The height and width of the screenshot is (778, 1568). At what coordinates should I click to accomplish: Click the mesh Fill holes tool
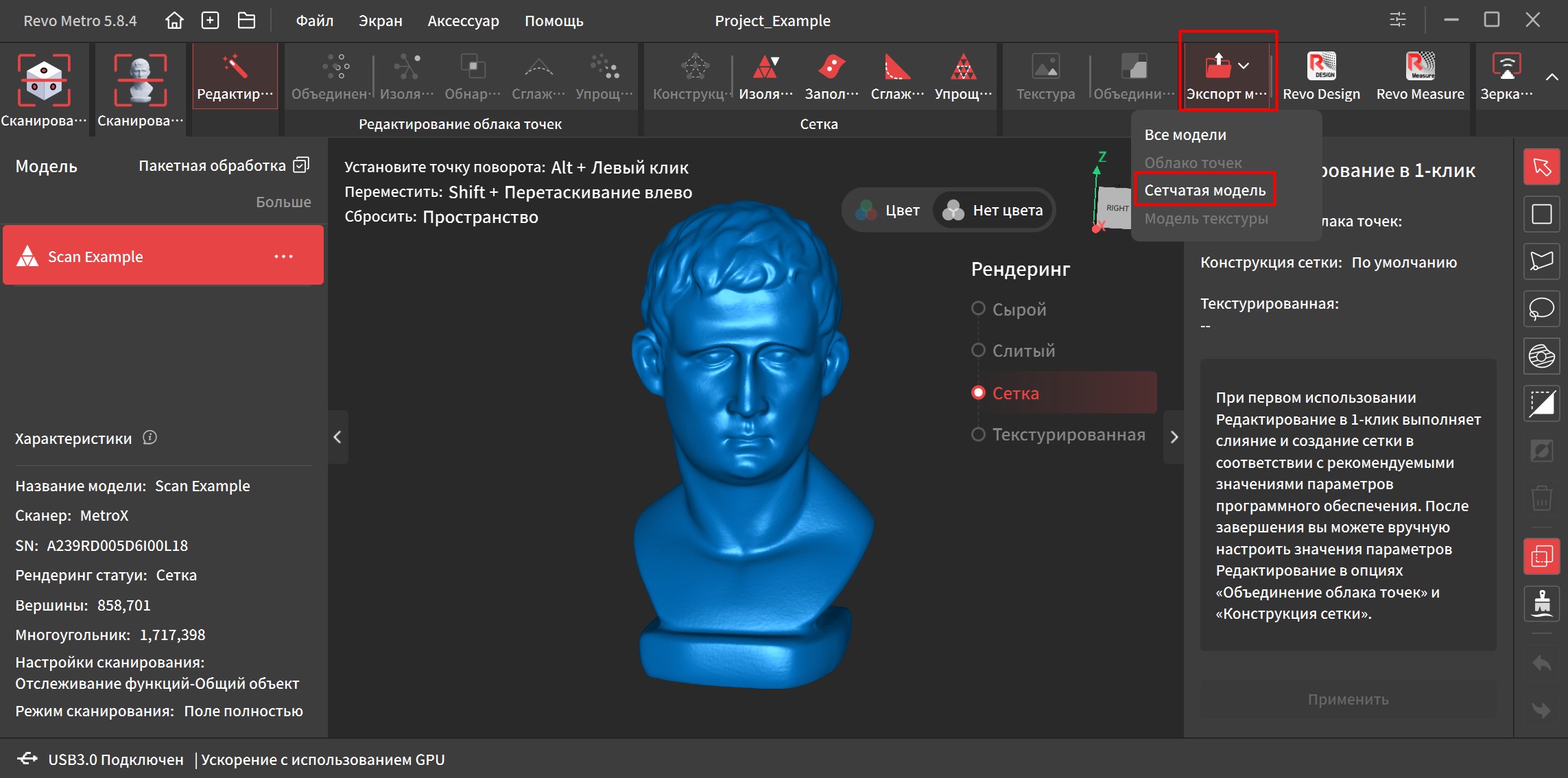pyautogui.click(x=831, y=67)
